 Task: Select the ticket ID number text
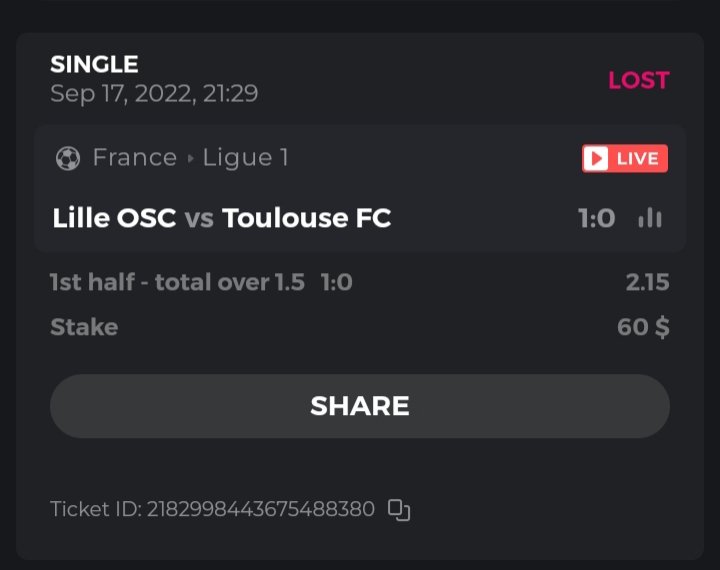coord(260,510)
